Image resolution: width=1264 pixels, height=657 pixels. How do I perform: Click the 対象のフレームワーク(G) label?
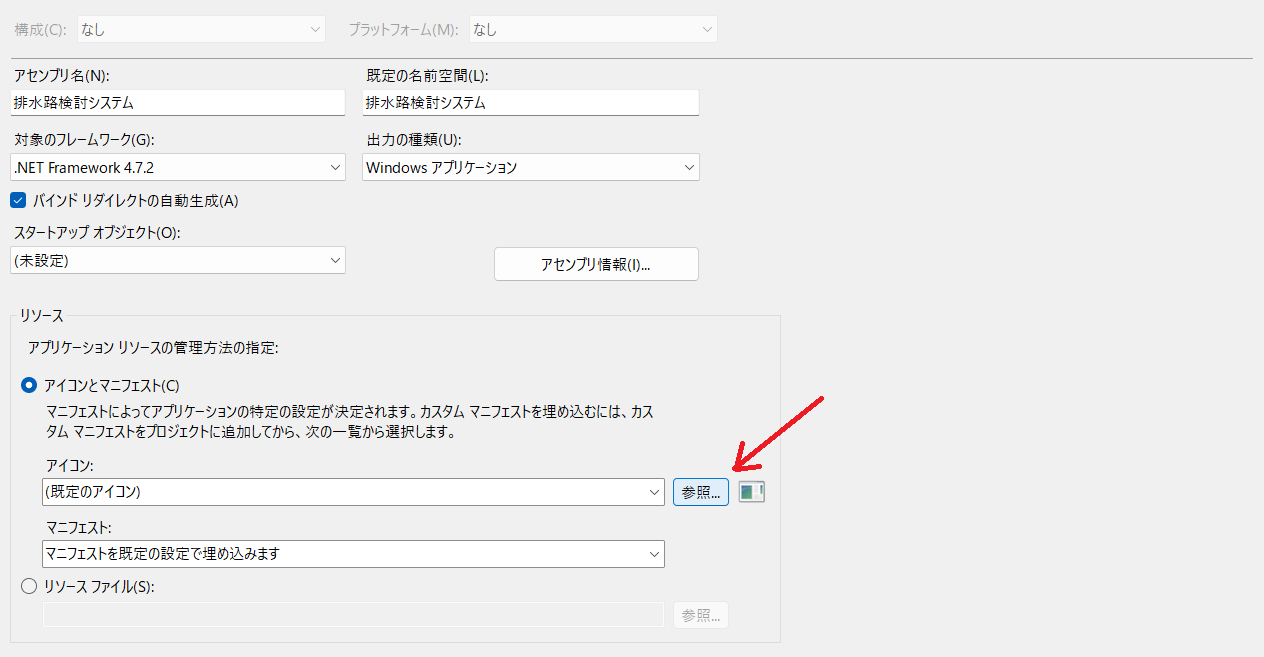(x=85, y=140)
